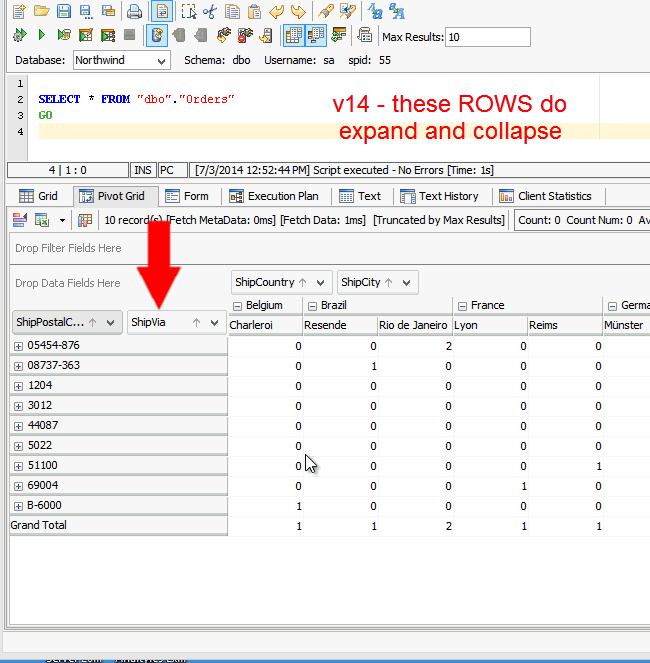Open the ShipVia field filter dropdown
The height and width of the screenshot is (663, 650).
213,323
